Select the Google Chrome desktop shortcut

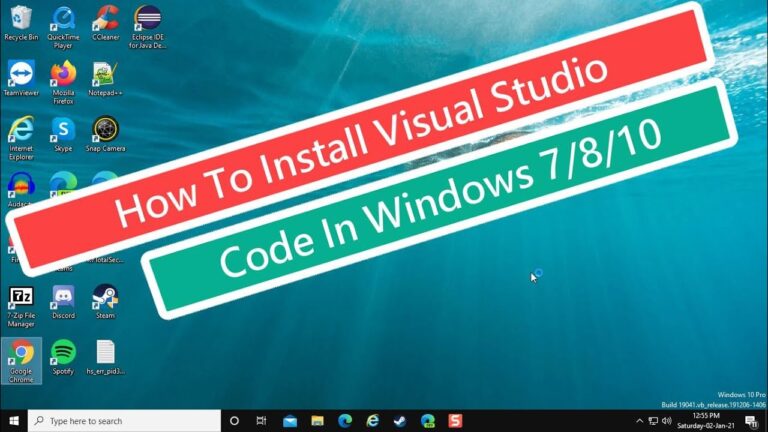[21, 361]
